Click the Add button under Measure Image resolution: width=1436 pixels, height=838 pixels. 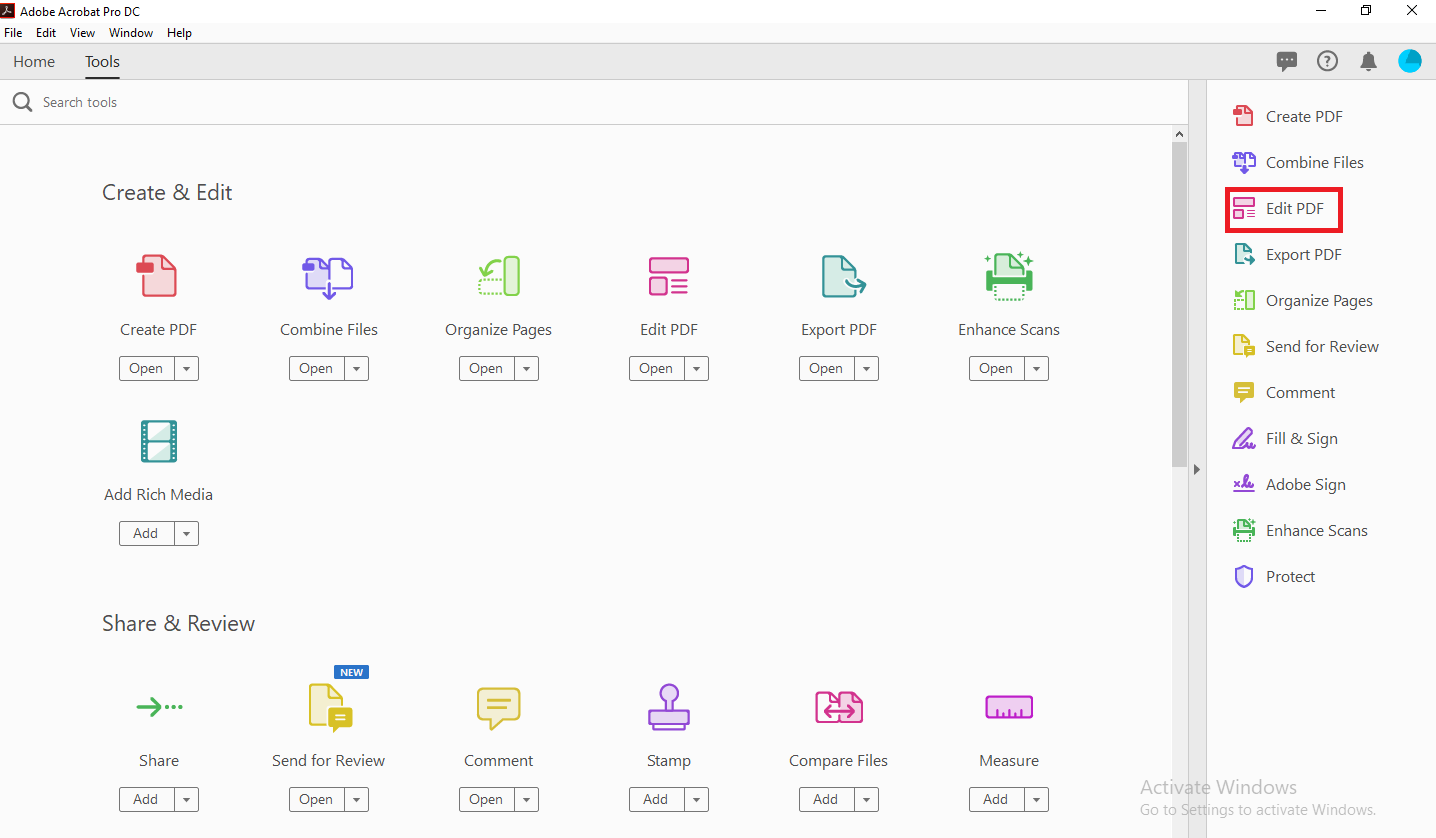[x=996, y=799]
